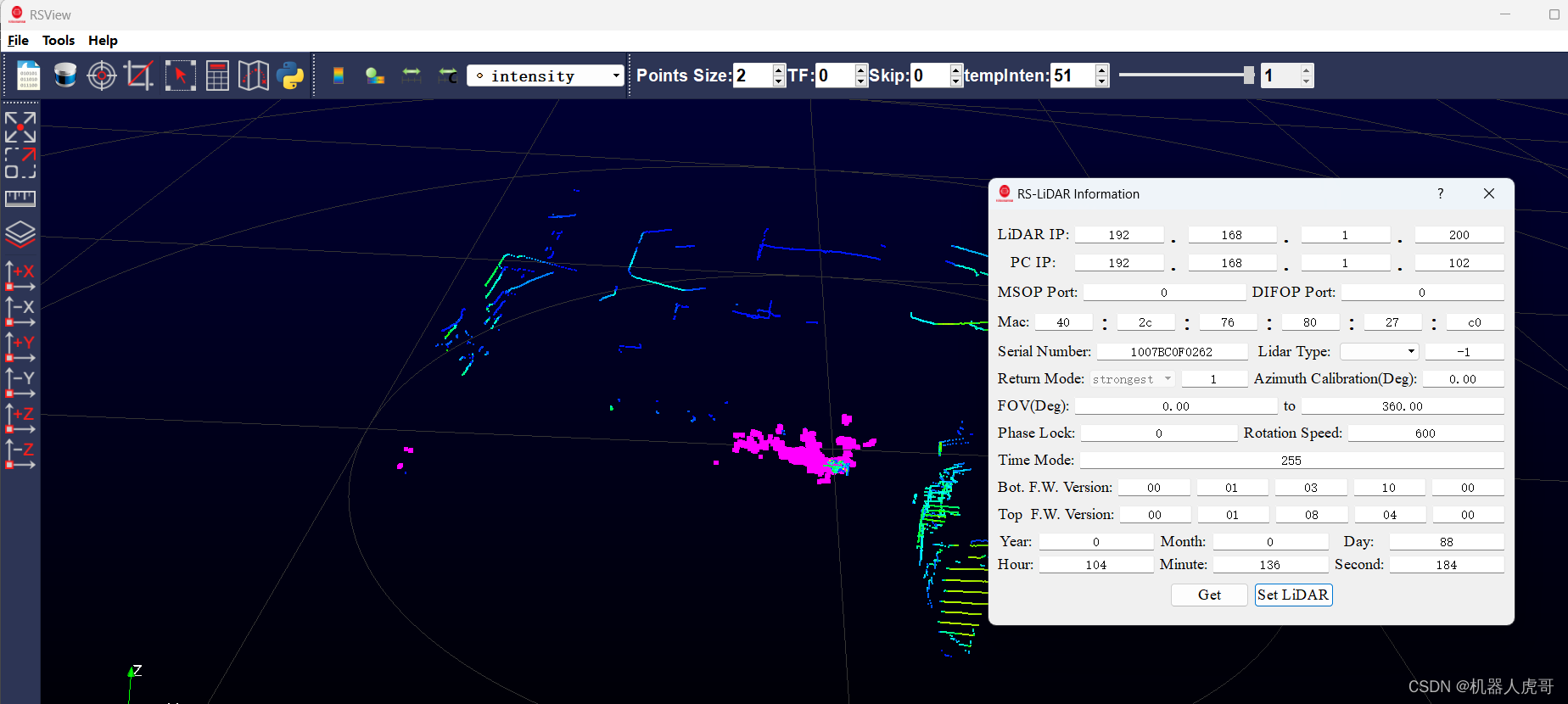Viewport: 1568px width, 704px height.
Task: Open the spreadsheet table icon
Action: pyautogui.click(x=217, y=75)
